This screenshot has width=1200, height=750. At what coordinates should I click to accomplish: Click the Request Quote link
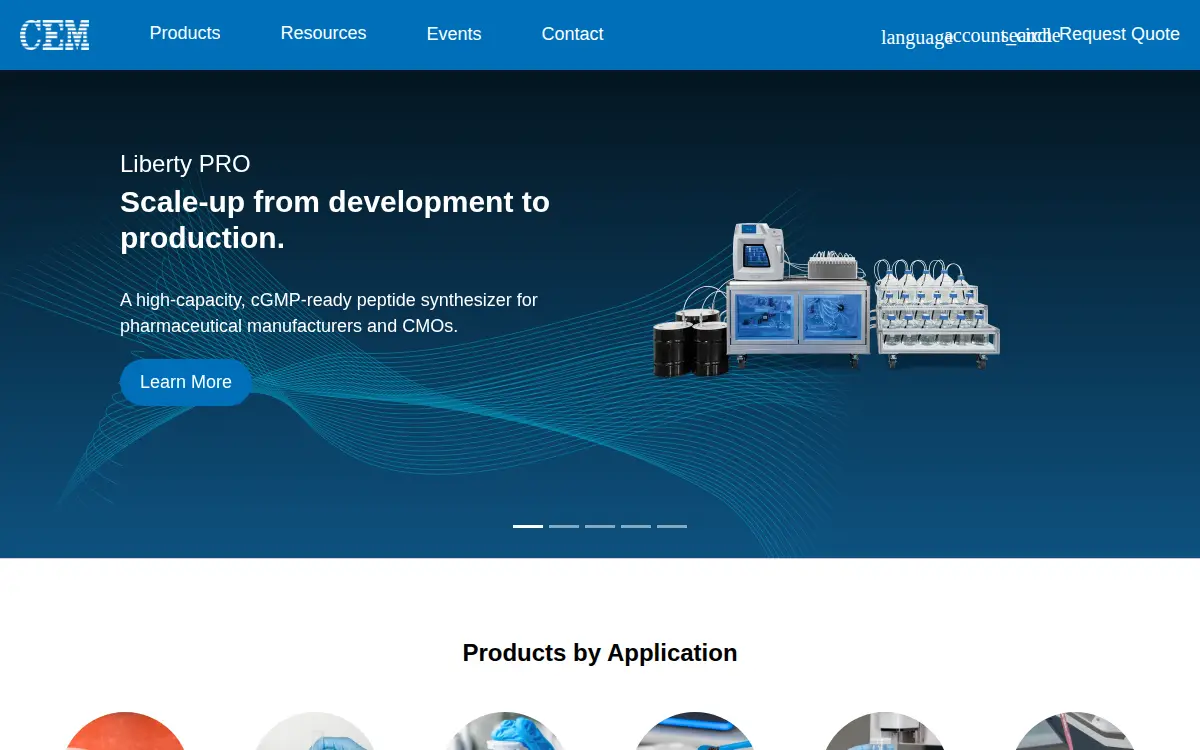(x=1119, y=34)
